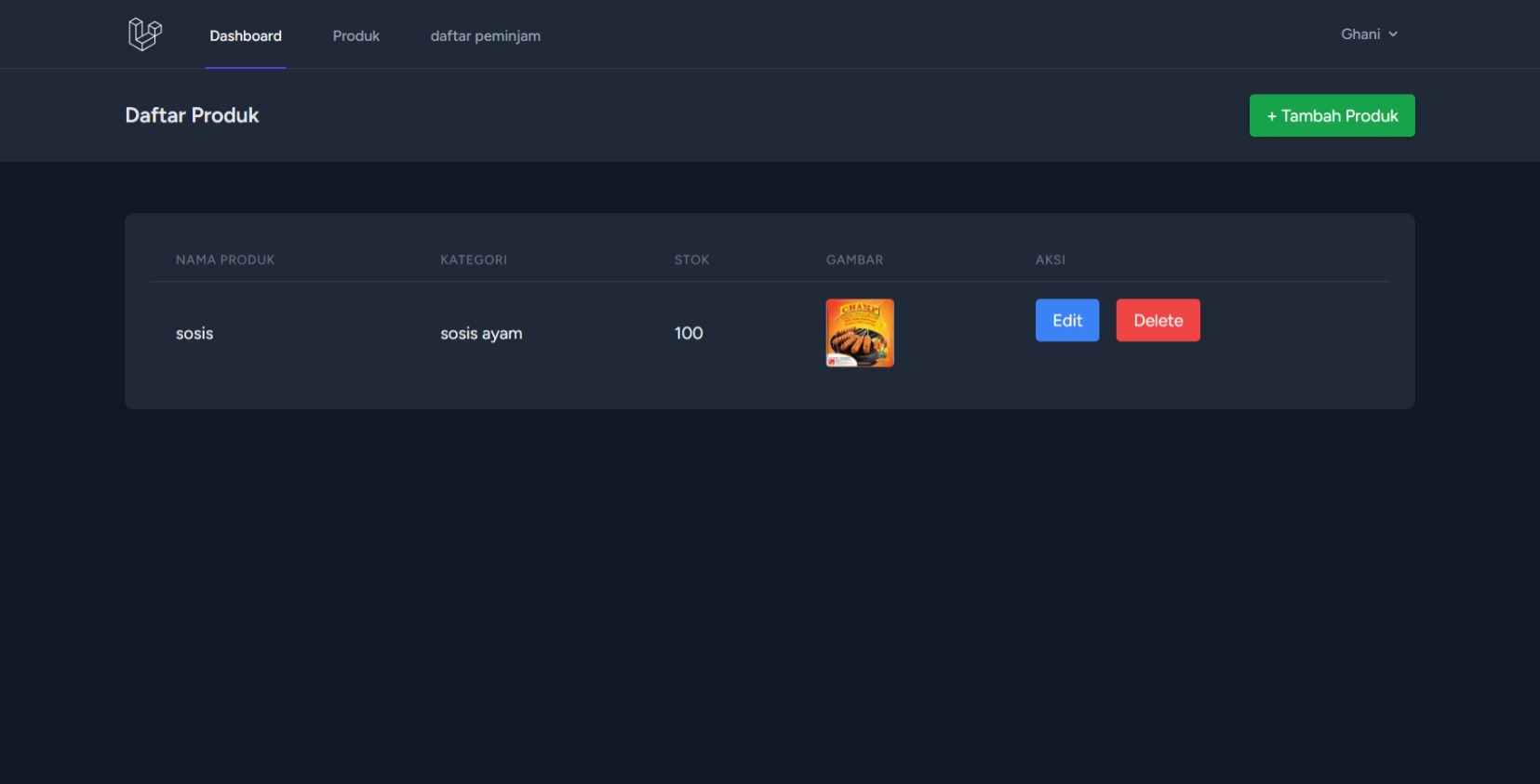Click the Daftar Produk page heading
The height and width of the screenshot is (784, 1540).
pos(192,115)
